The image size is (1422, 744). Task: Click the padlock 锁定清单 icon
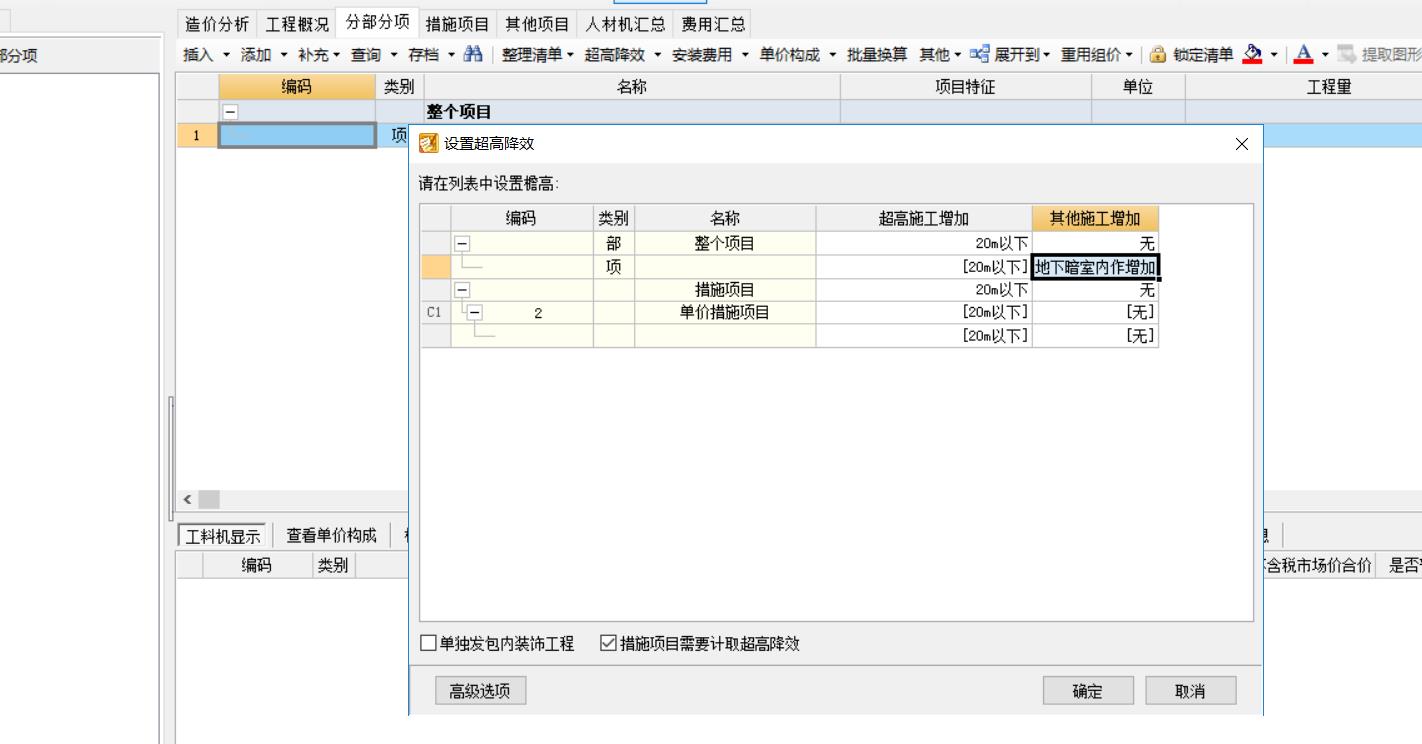click(1158, 55)
